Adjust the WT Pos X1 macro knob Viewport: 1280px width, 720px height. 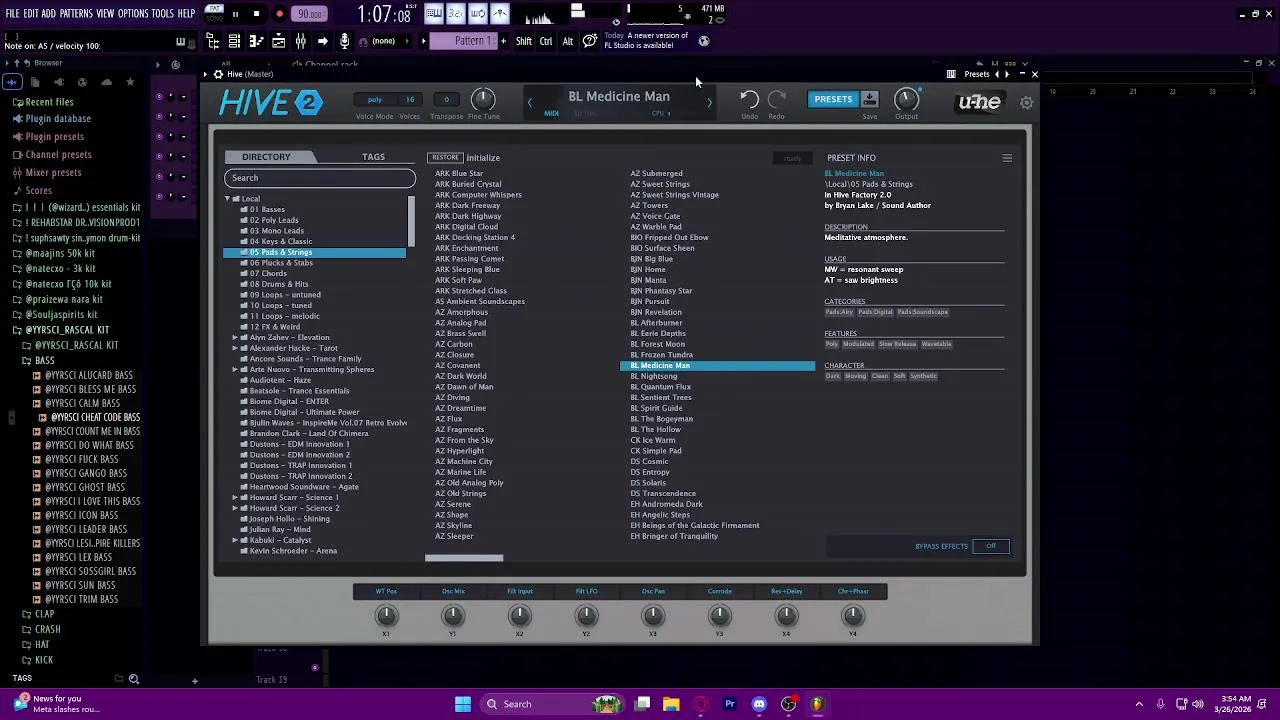(386, 616)
